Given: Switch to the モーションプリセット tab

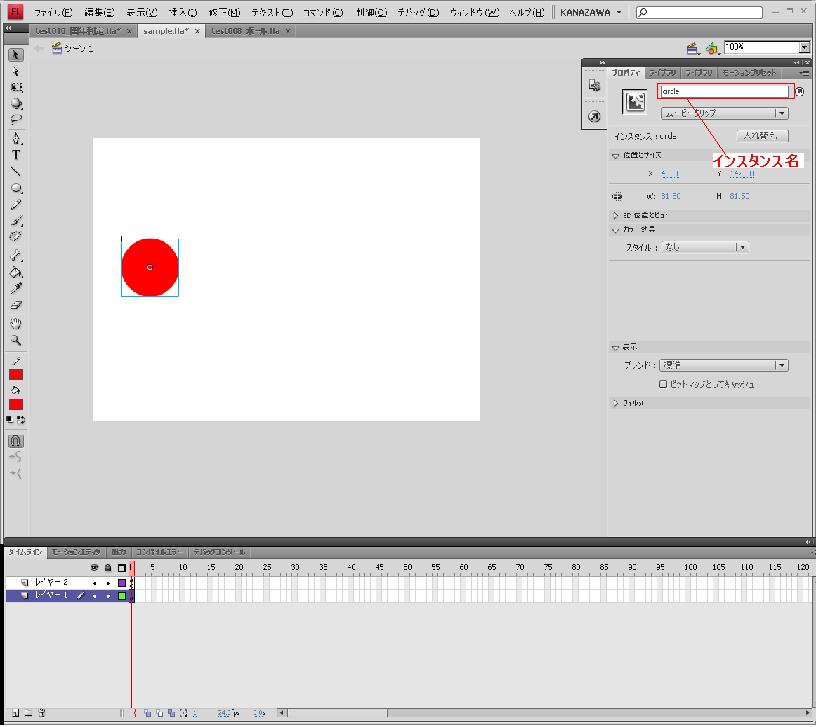Looking at the screenshot, I should click(x=749, y=73).
